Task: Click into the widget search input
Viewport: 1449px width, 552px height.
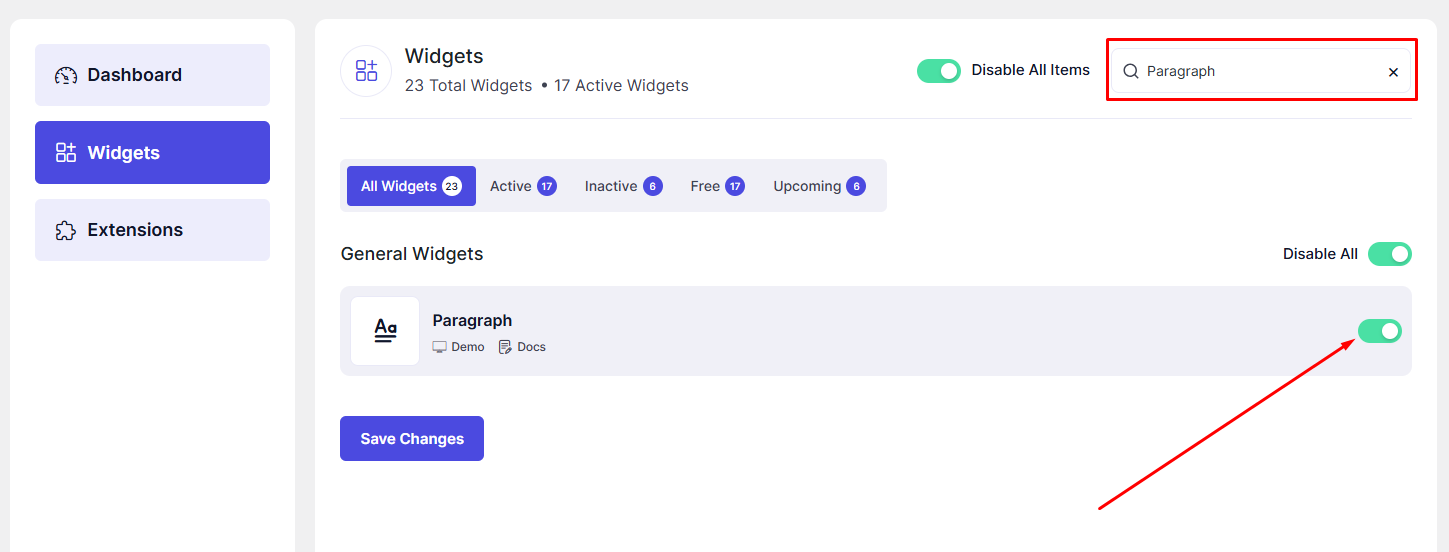Action: pyautogui.click(x=1260, y=72)
